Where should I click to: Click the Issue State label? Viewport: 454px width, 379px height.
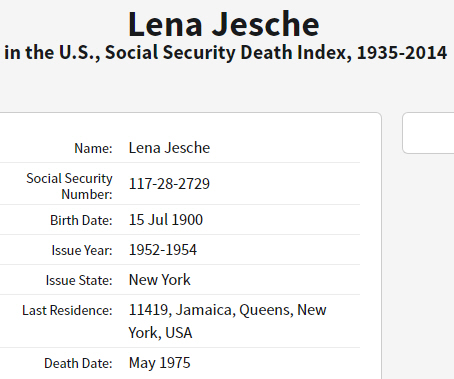(79, 280)
